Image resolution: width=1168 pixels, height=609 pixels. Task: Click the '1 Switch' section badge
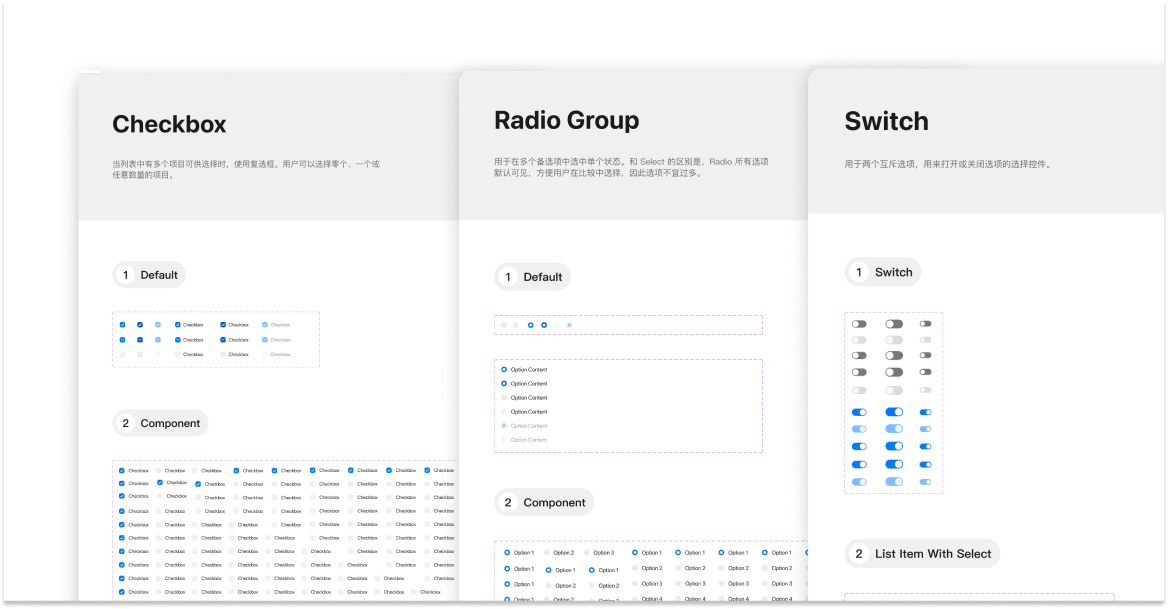click(x=882, y=272)
